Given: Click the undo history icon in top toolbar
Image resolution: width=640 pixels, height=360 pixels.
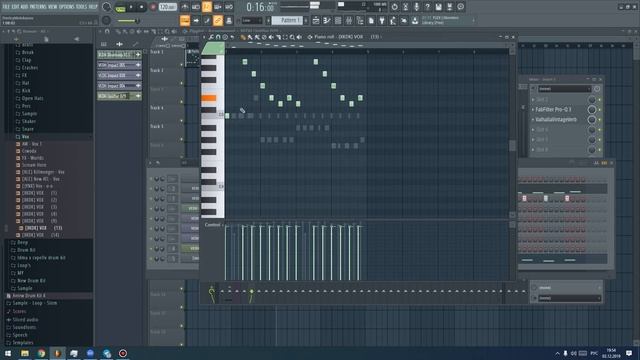Looking at the screenshot, I should [x=394, y=7].
